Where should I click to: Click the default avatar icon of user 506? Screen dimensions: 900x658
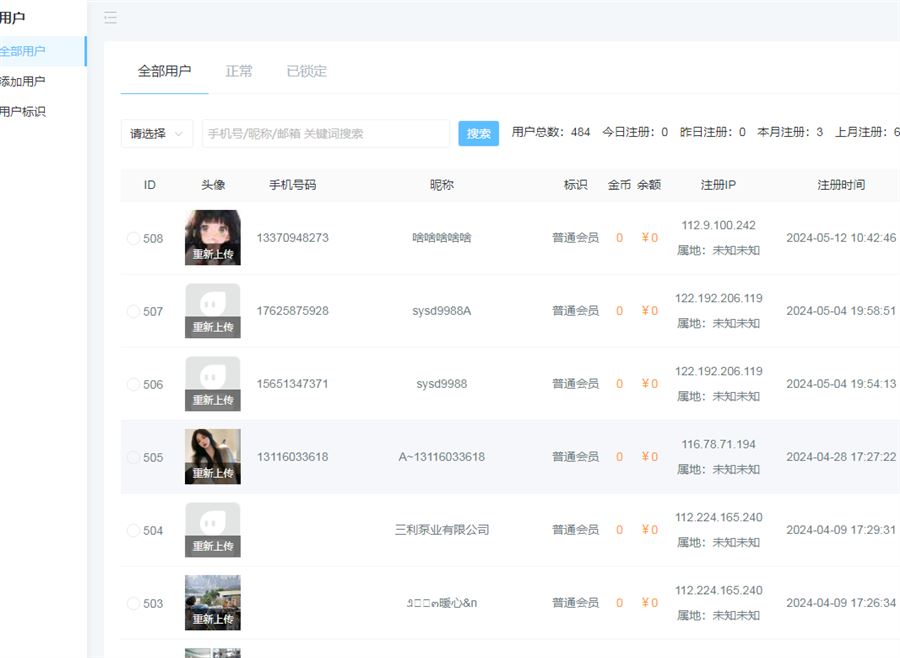(x=212, y=374)
